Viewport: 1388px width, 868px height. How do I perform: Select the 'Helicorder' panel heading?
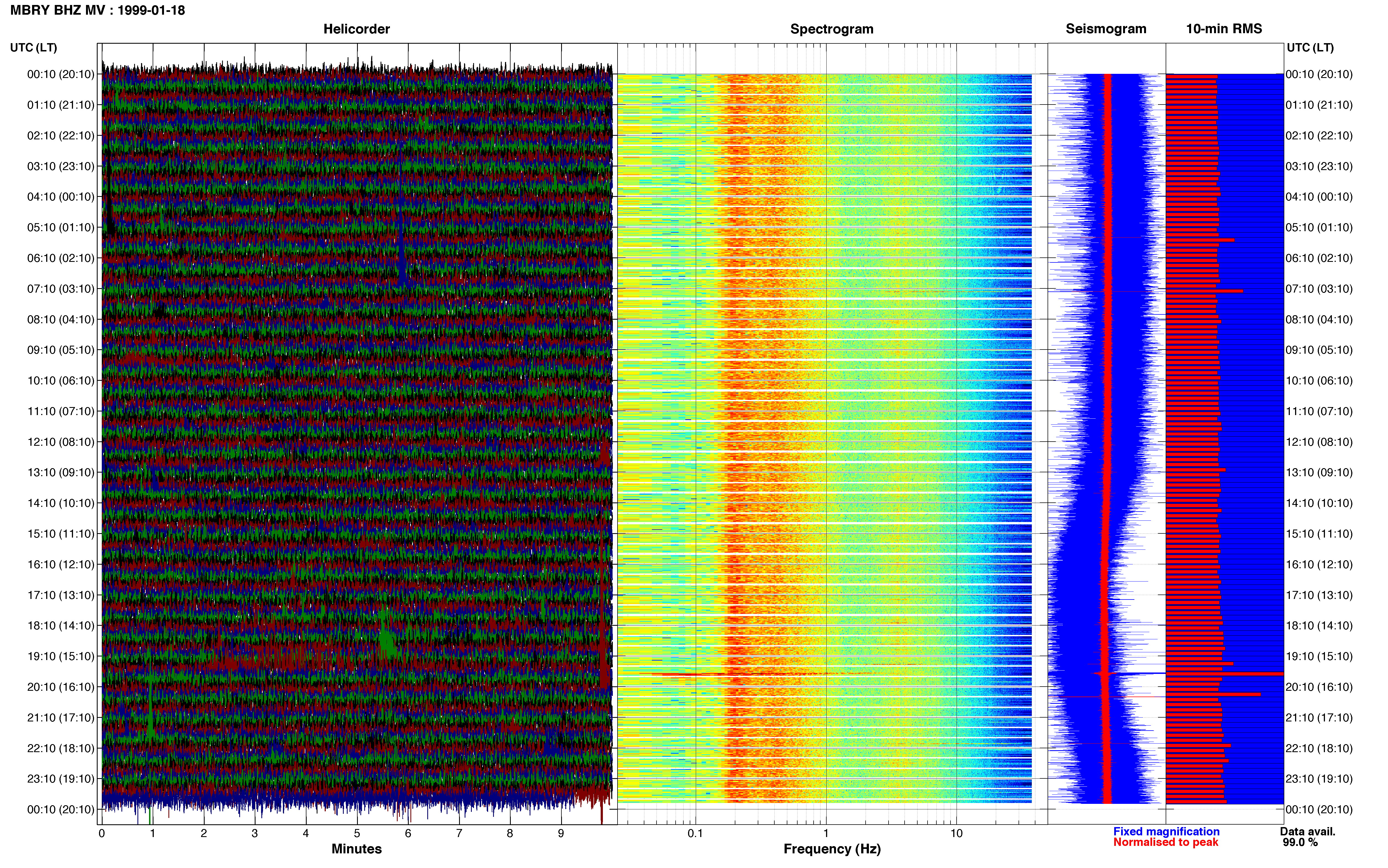pos(356,29)
